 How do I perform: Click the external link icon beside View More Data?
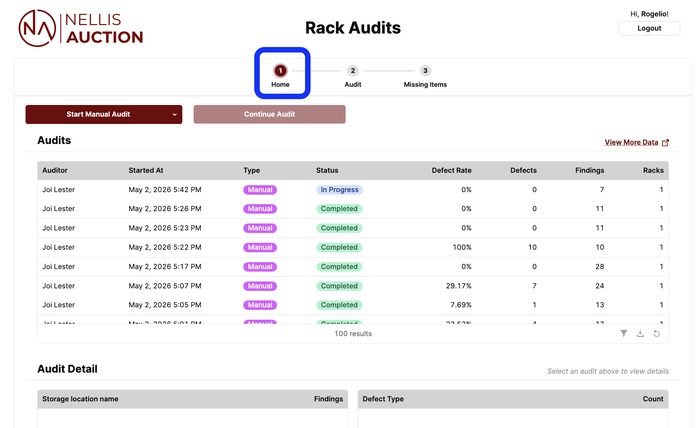click(665, 142)
